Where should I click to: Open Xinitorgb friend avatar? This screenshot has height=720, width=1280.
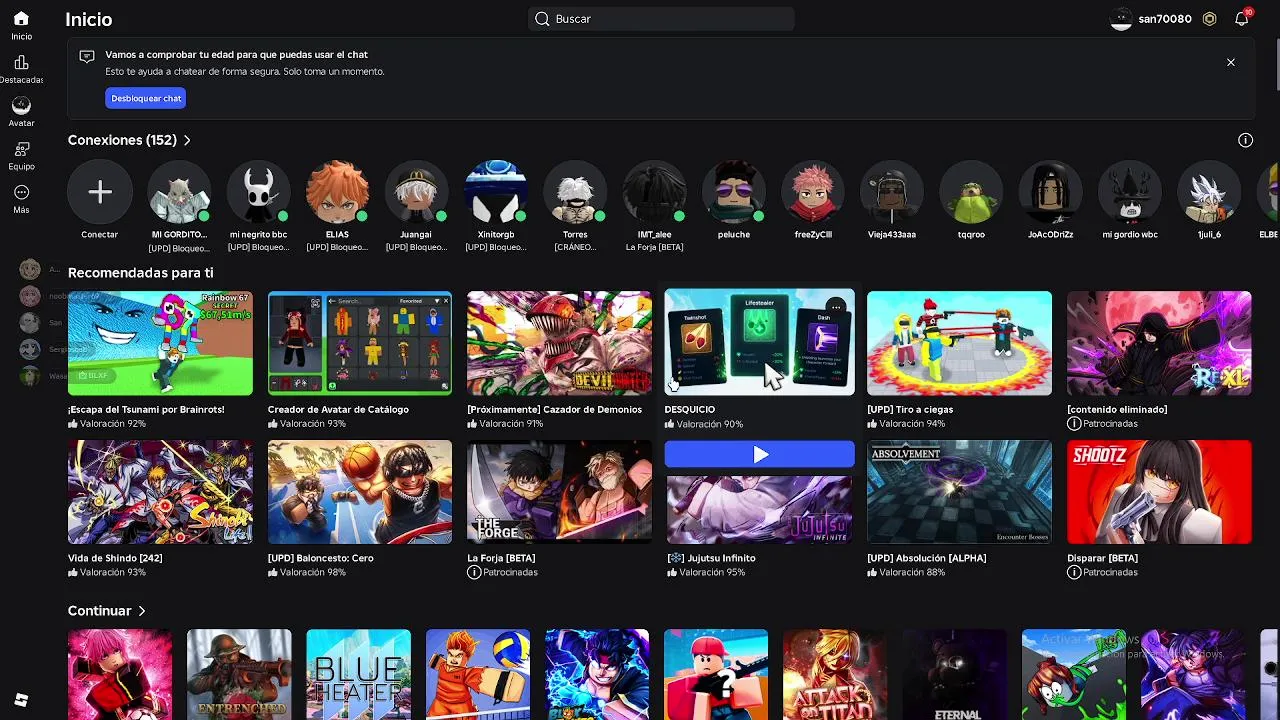pyautogui.click(x=496, y=192)
